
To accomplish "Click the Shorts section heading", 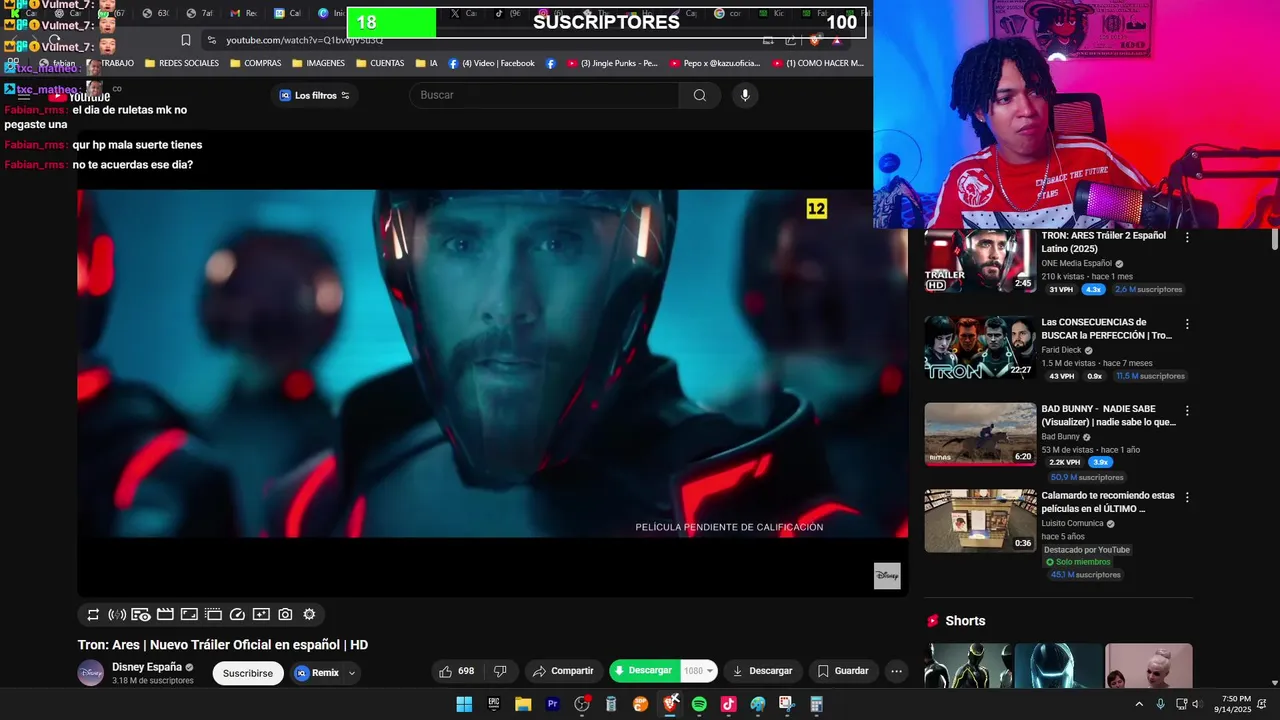I will 965,621.
